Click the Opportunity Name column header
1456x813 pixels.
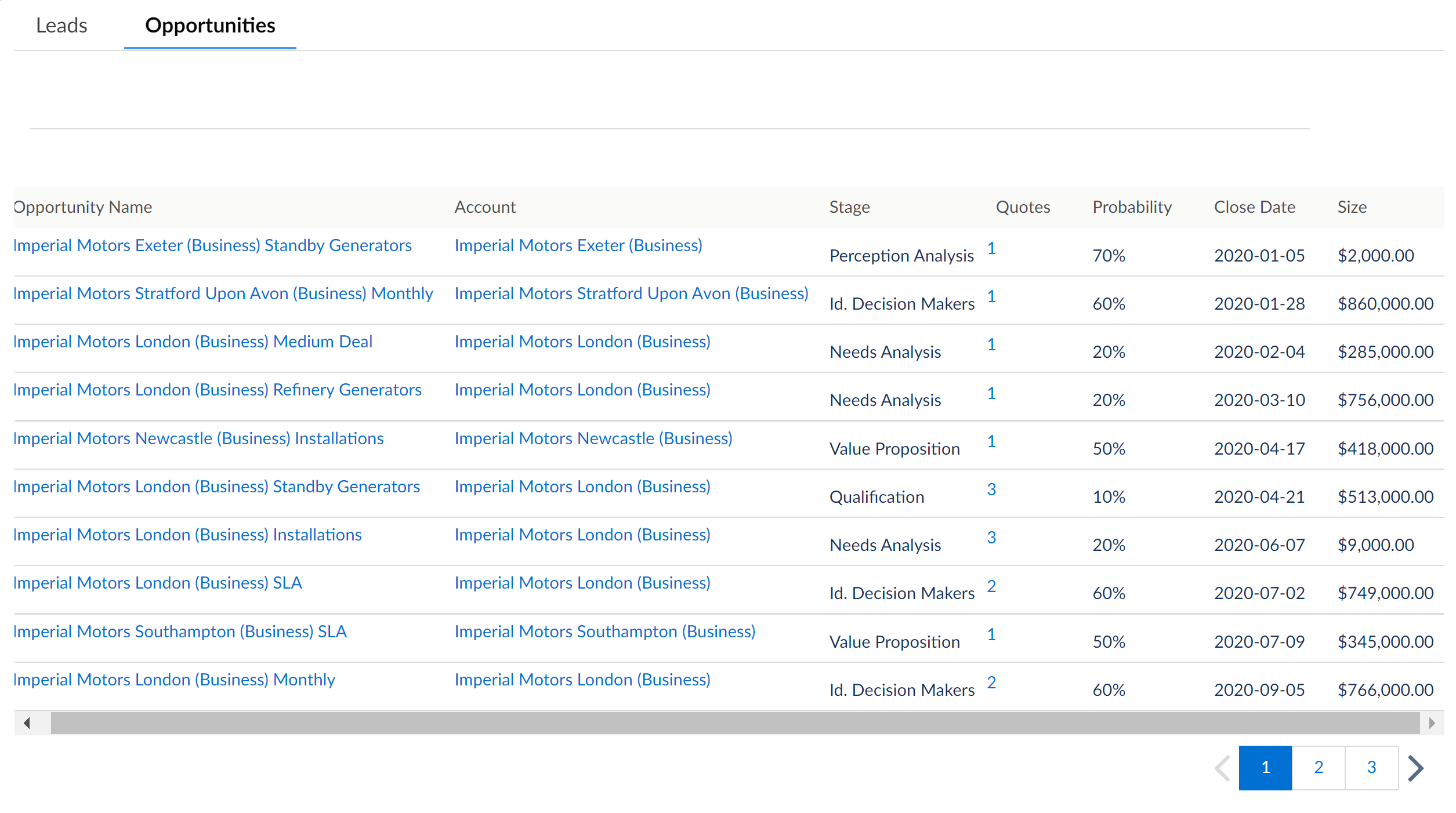pyautogui.click(x=83, y=207)
